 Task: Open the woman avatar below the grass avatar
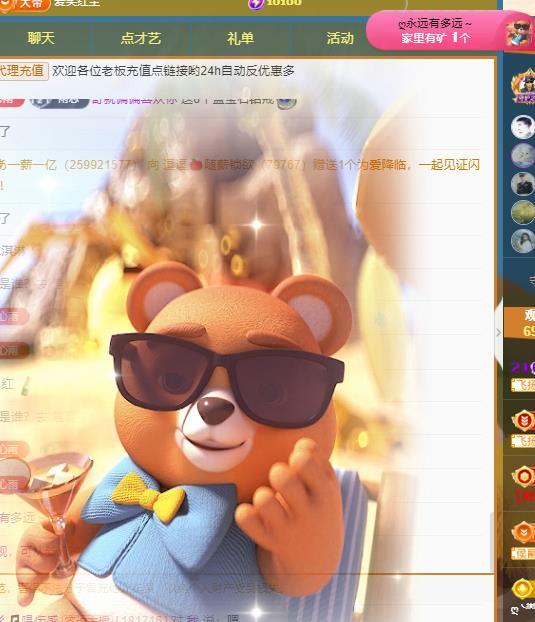(x=523, y=241)
